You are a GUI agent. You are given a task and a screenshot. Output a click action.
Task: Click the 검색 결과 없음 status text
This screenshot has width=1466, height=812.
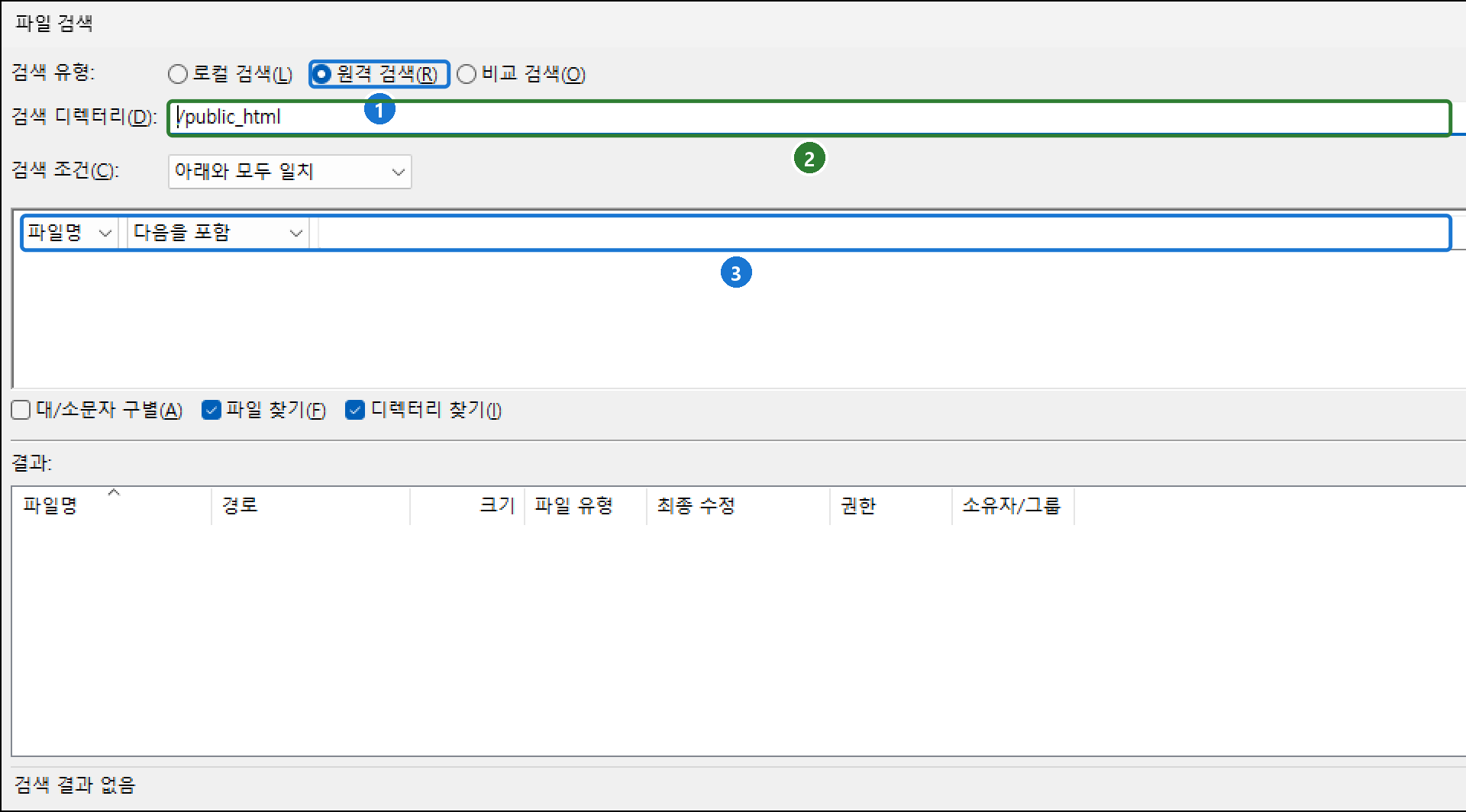coord(75,785)
